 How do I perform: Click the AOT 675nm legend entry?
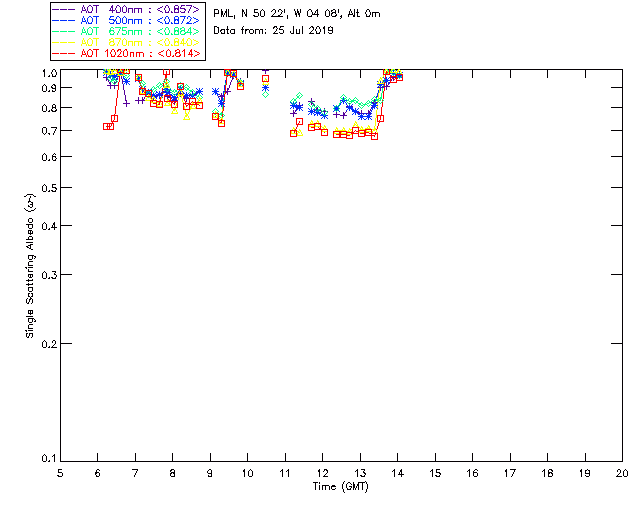(x=126, y=31)
